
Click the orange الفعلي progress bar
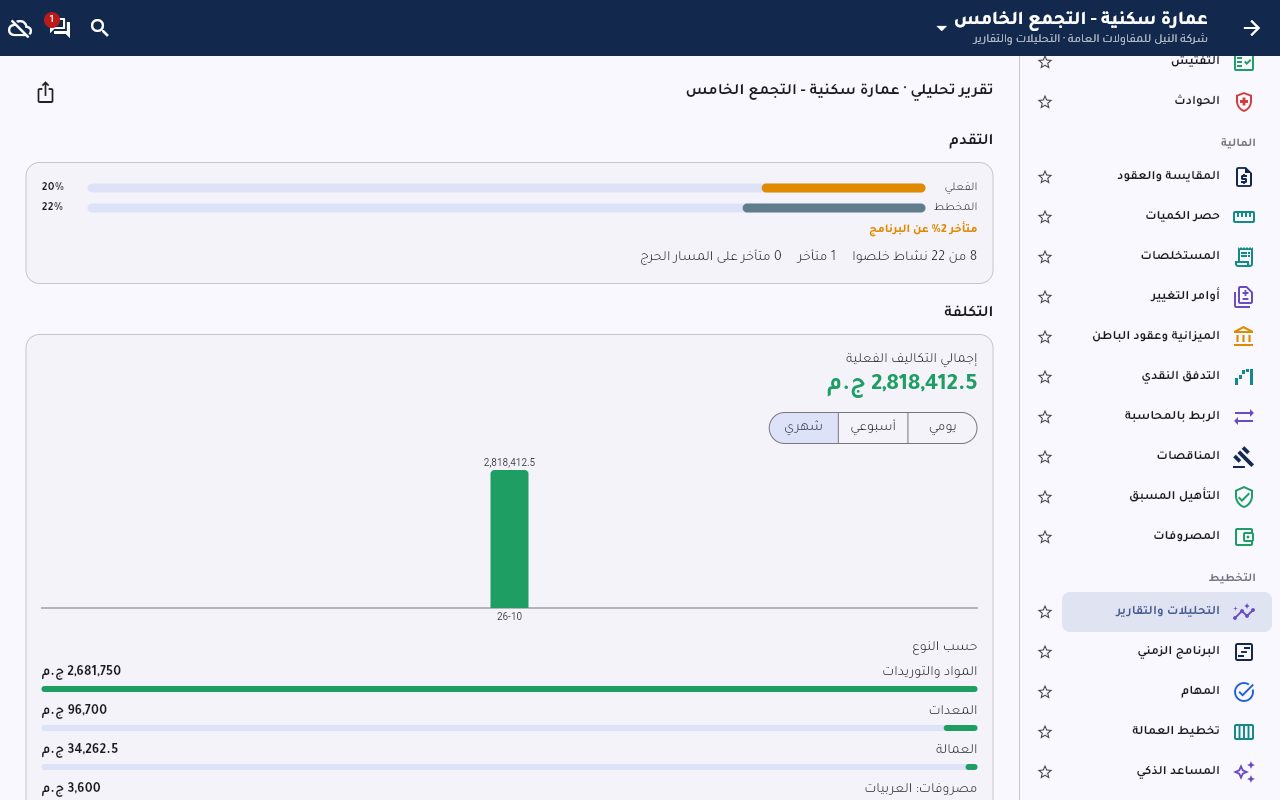(x=843, y=188)
